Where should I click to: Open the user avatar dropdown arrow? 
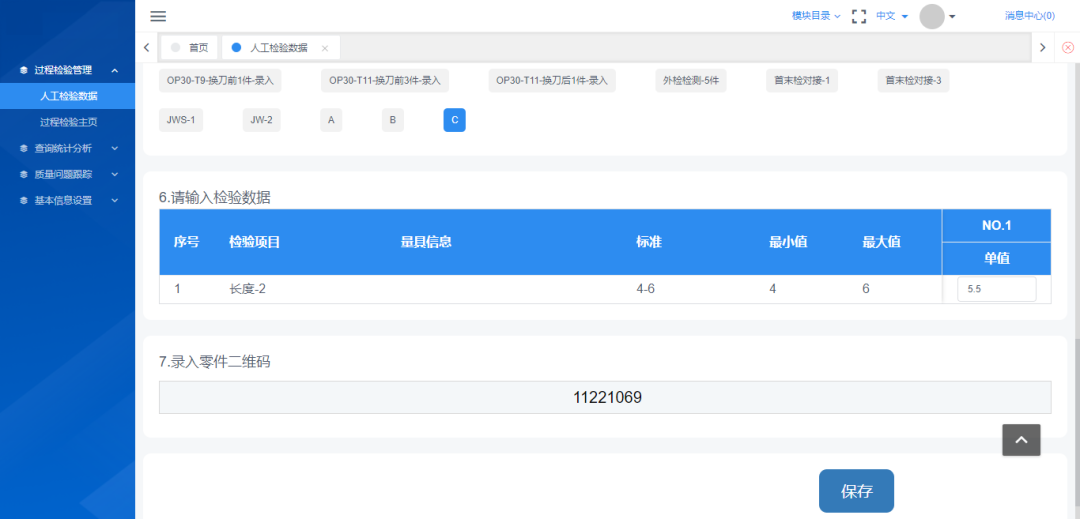point(952,17)
